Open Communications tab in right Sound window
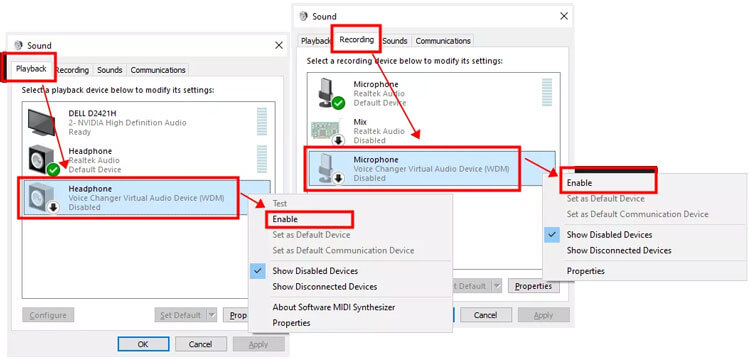Screen dimensions: 750x361 [x=443, y=41]
